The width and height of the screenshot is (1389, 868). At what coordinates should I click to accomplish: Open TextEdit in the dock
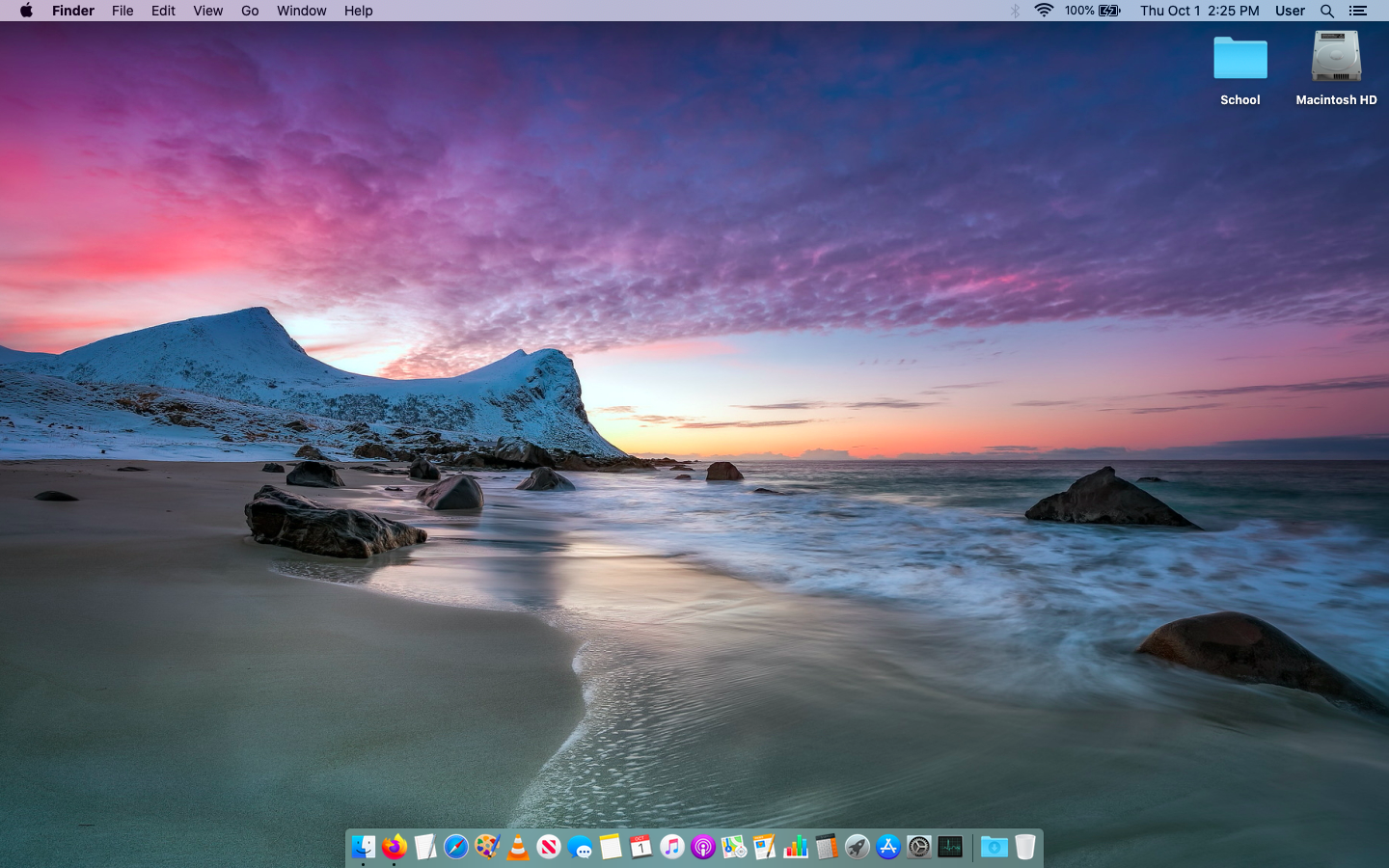coord(425,847)
